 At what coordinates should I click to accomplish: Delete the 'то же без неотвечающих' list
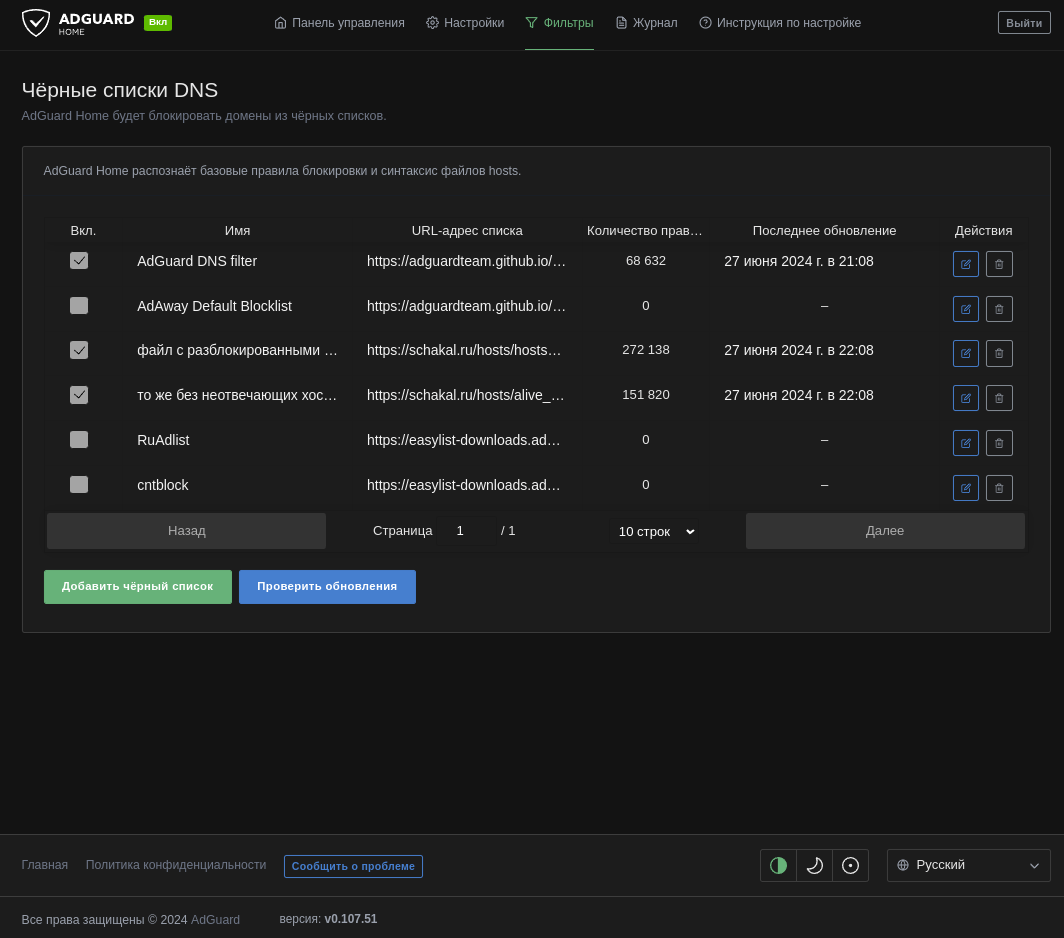click(x=999, y=398)
